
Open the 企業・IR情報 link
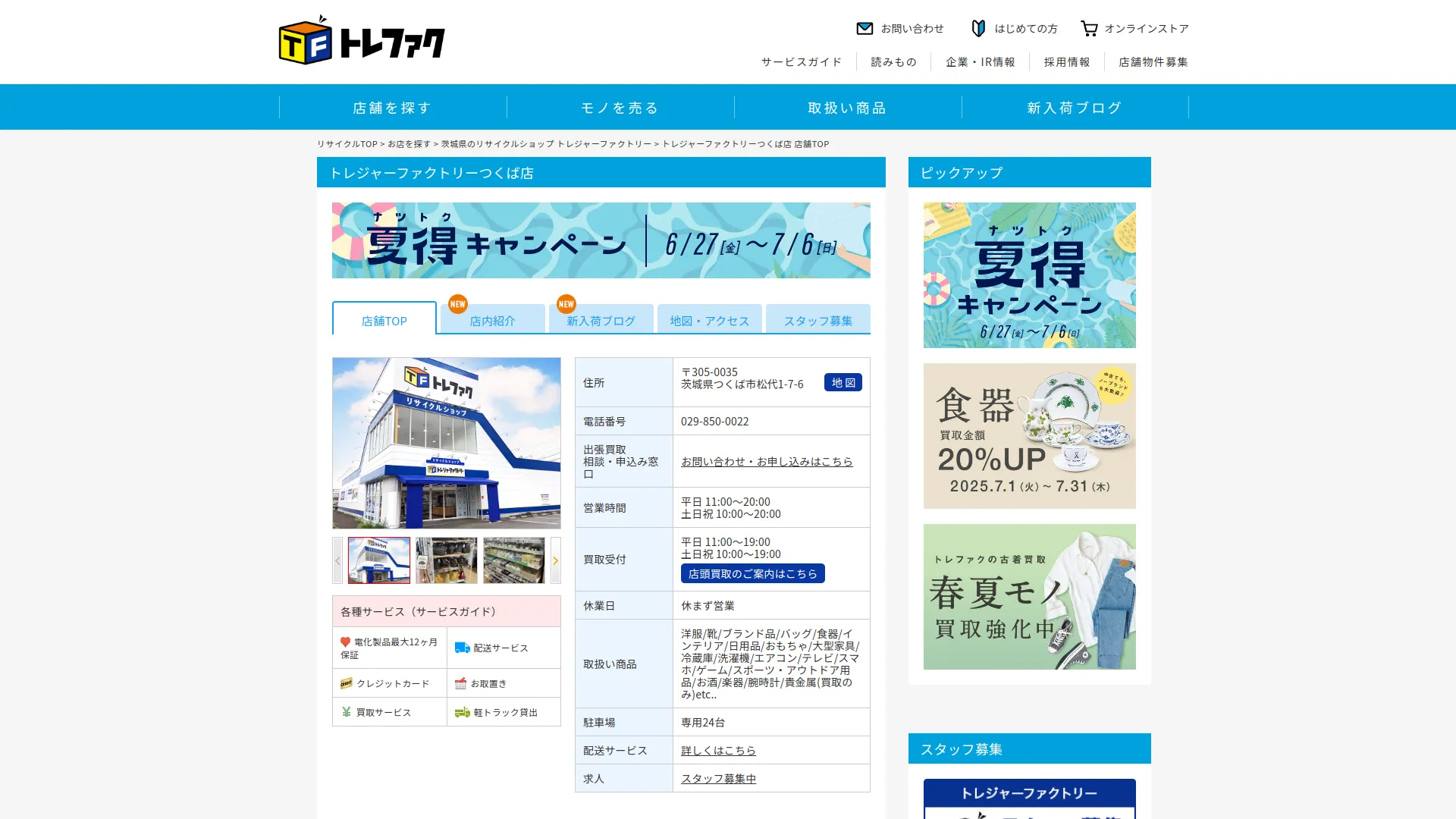(x=981, y=61)
